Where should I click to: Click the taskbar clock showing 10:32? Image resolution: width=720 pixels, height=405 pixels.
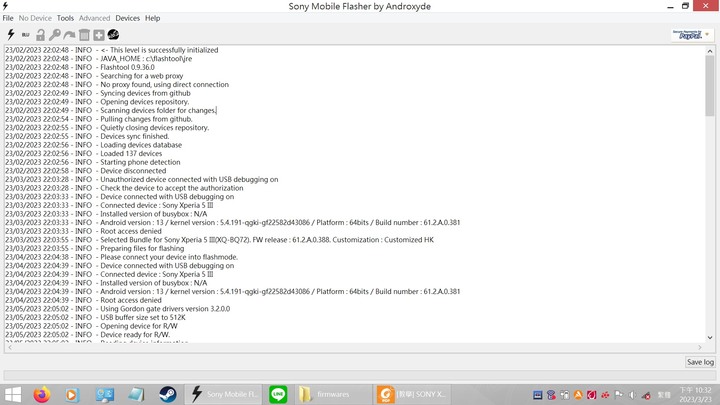[696, 394]
